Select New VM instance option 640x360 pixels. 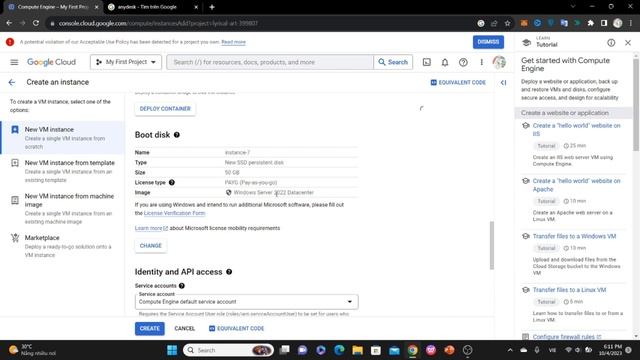coord(62,138)
